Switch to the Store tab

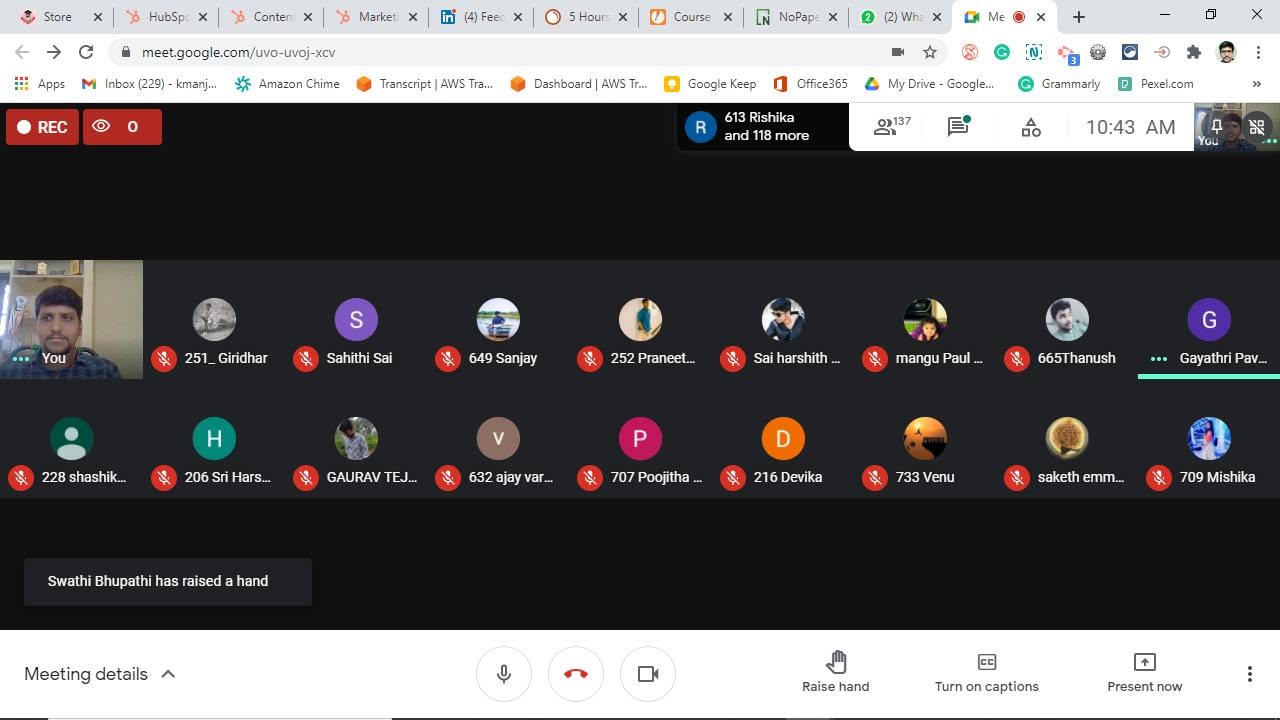tap(57, 17)
